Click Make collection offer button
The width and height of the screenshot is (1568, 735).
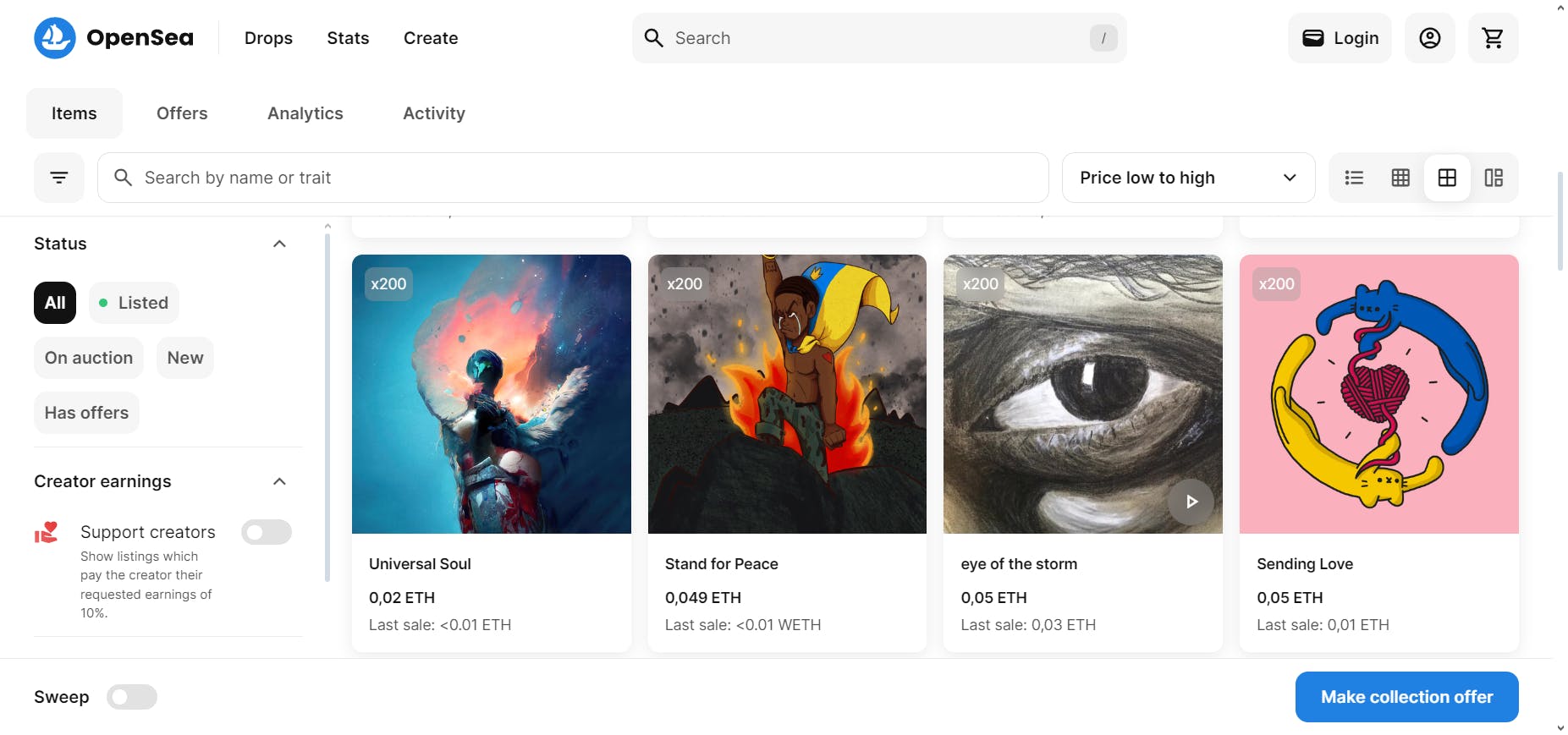click(1406, 697)
